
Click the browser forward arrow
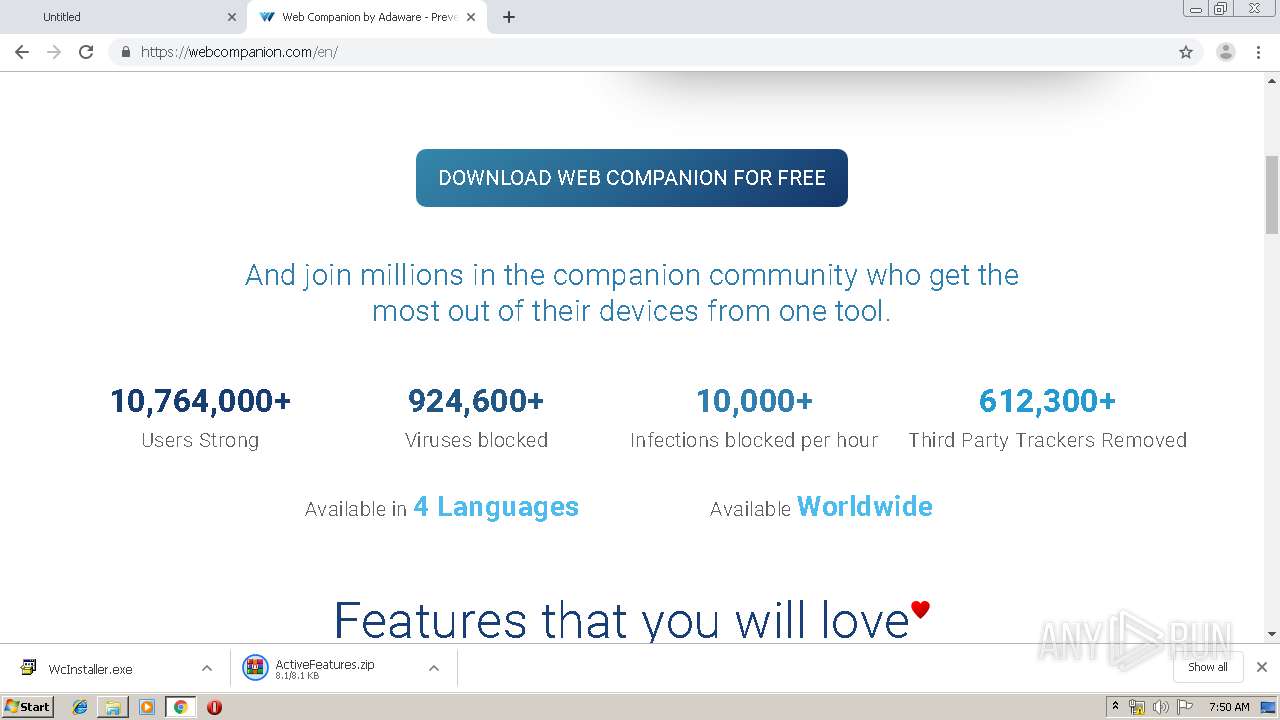pyautogui.click(x=54, y=52)
